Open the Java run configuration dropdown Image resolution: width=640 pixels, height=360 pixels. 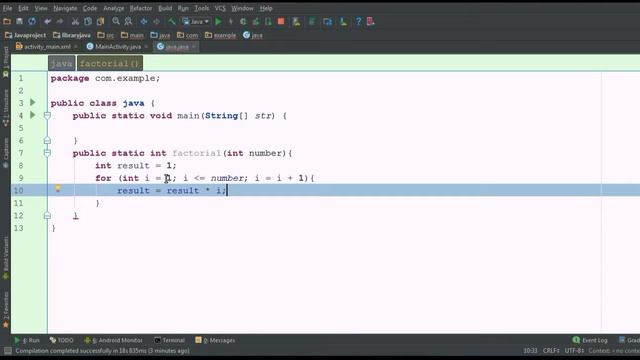[196, 22]
